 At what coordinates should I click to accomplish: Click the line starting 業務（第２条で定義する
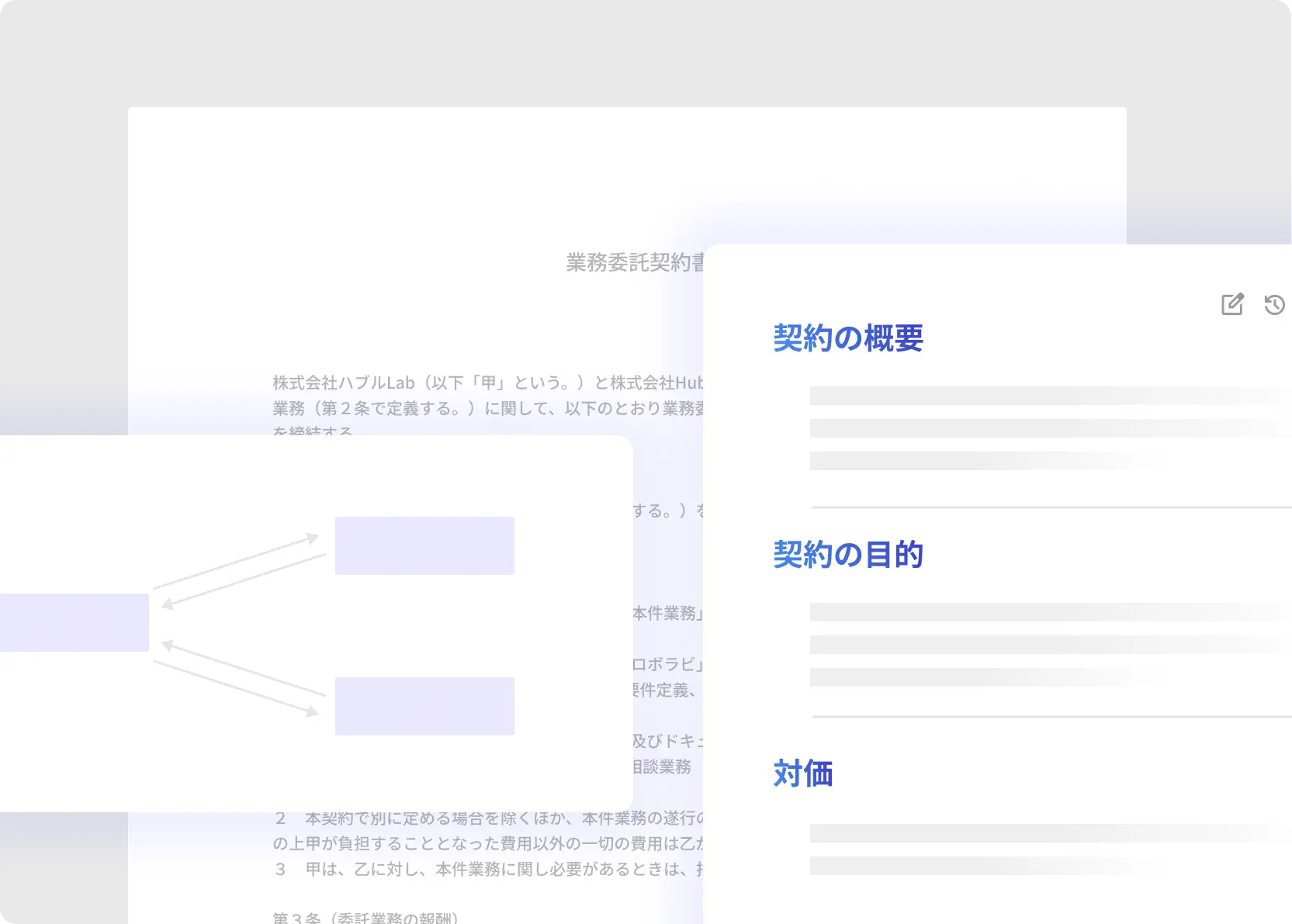pyautogui.click(x=487, y=408)
